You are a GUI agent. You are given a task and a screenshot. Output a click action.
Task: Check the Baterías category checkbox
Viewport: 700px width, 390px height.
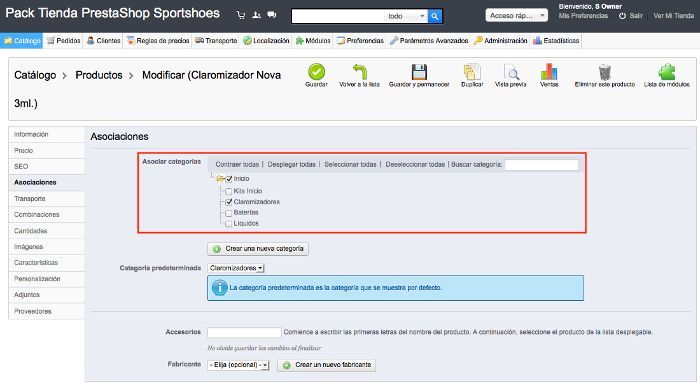(x=229, y=213)
